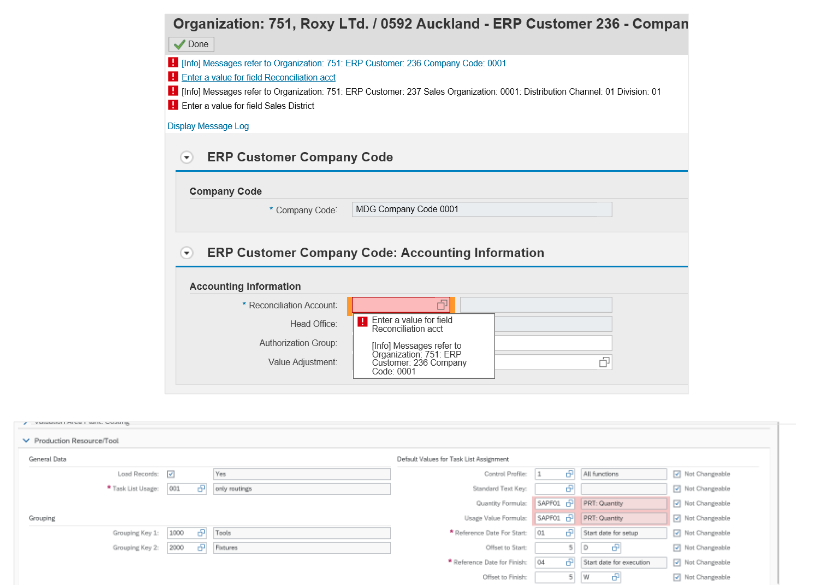Open value help for Reference Date for Finish
Screen dimensions: 820x585
[x=570, y=562]
